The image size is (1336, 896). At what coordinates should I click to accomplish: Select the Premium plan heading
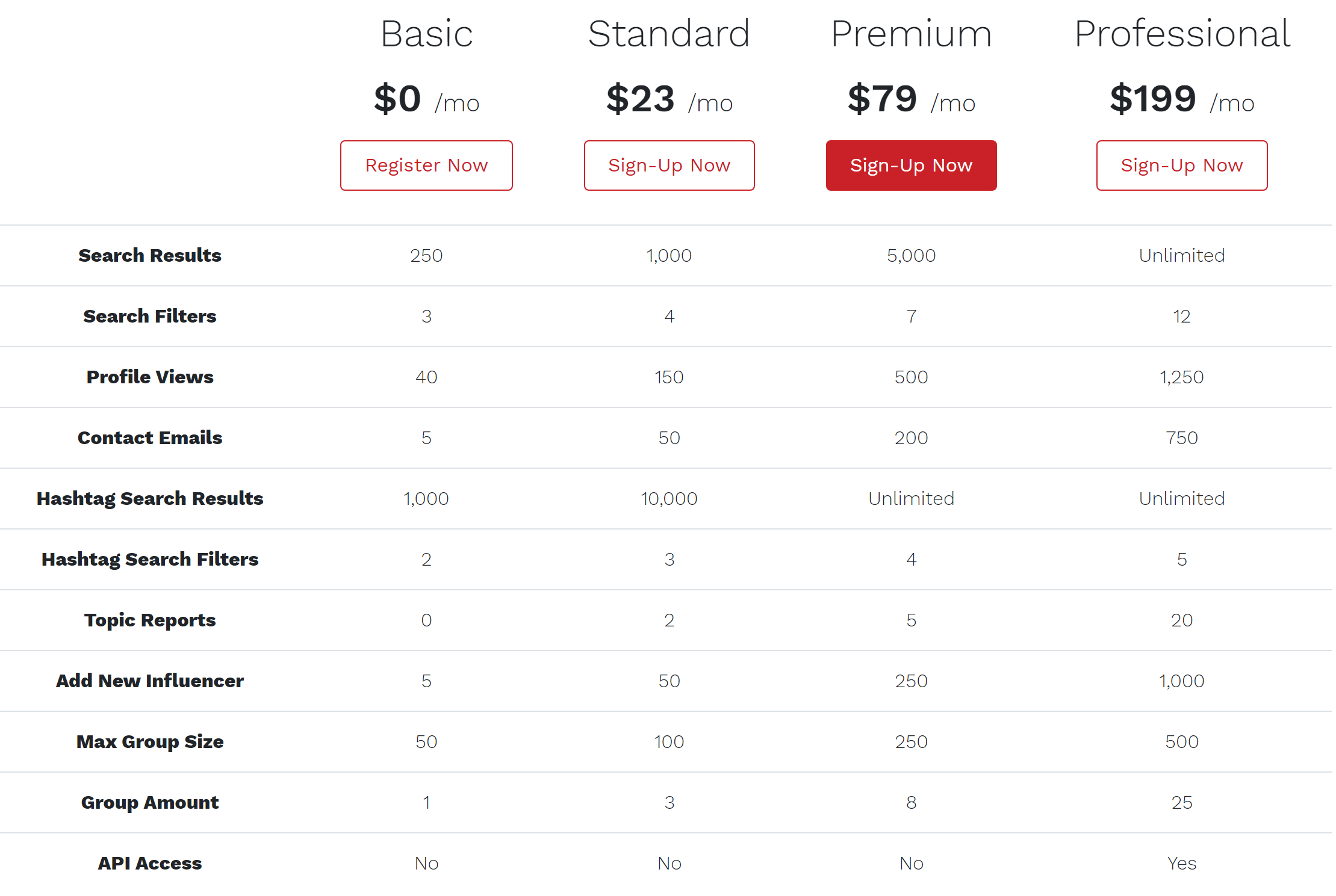point(911,34)
